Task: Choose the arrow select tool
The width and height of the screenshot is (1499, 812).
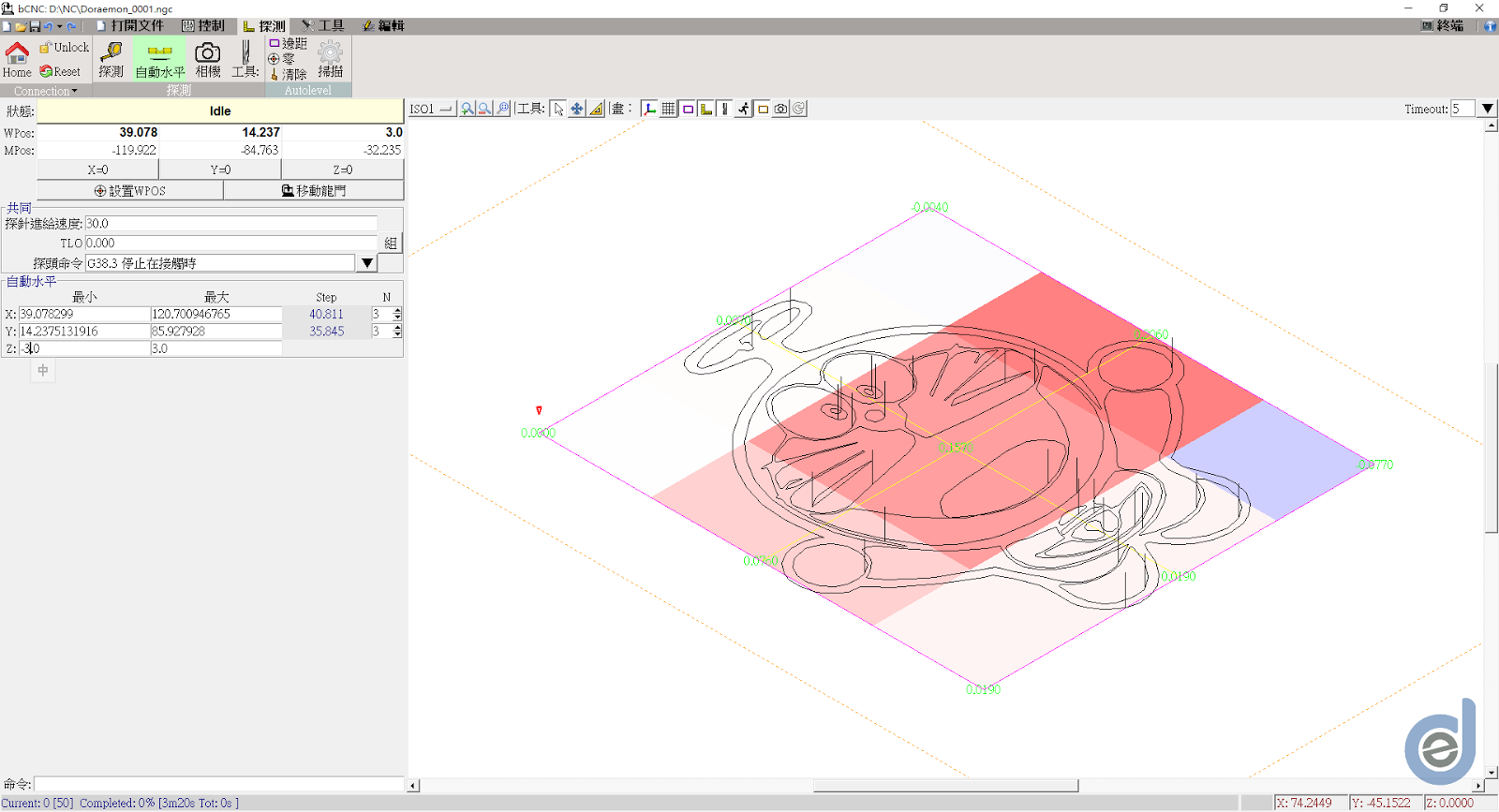Action: tap(558, 109)
